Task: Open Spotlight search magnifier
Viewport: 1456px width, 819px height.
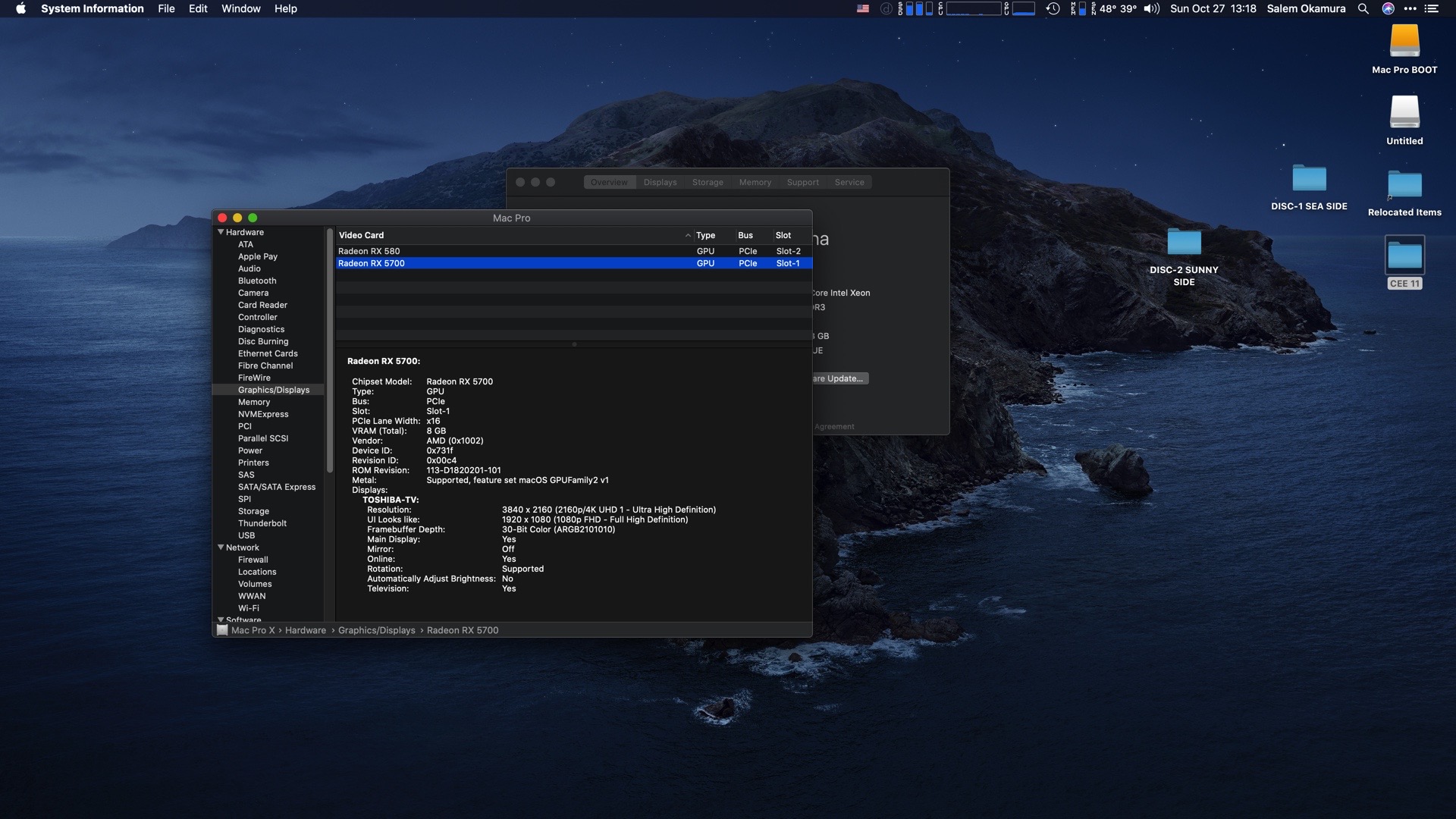Action: click(1363, 8)
